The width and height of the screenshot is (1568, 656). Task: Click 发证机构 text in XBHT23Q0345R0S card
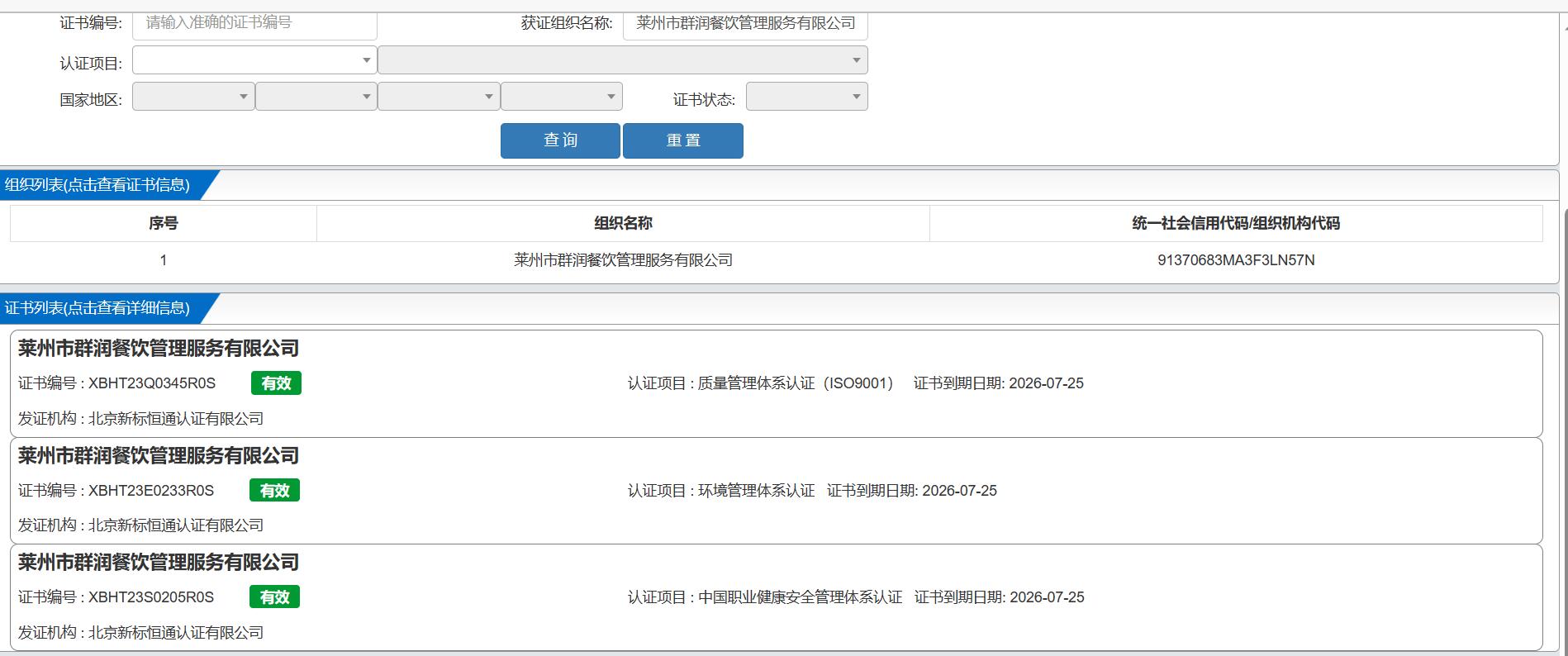pyautogui.click(x=140, y=419)
